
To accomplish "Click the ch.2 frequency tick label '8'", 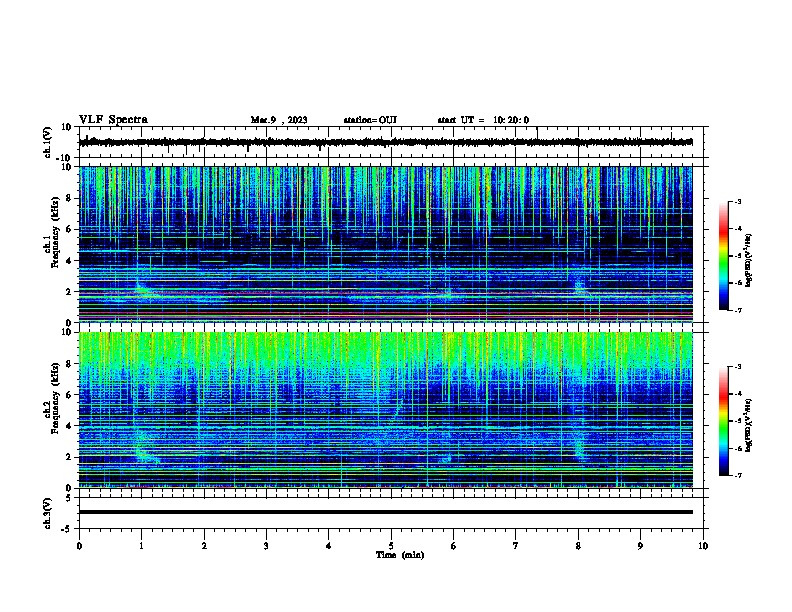I will point(70,364).
